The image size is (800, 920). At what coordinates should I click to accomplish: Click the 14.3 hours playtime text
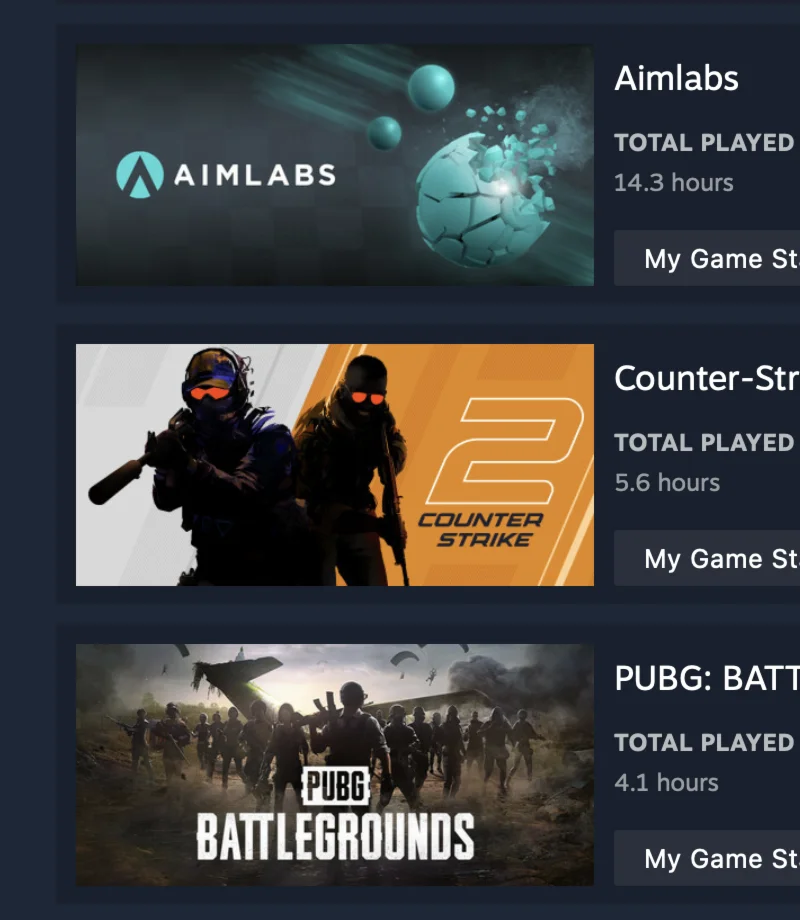(674, 182)
